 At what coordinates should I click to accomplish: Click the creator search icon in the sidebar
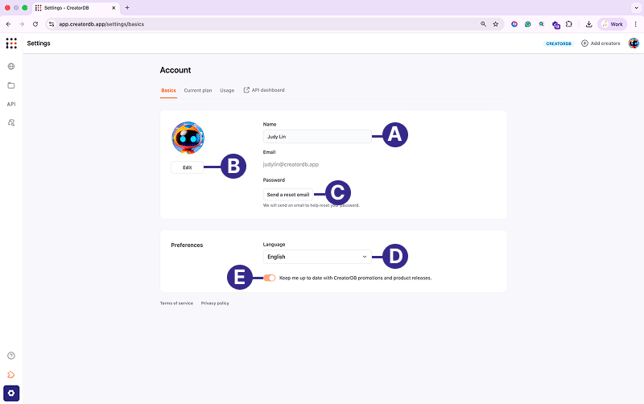click(11, 123)
